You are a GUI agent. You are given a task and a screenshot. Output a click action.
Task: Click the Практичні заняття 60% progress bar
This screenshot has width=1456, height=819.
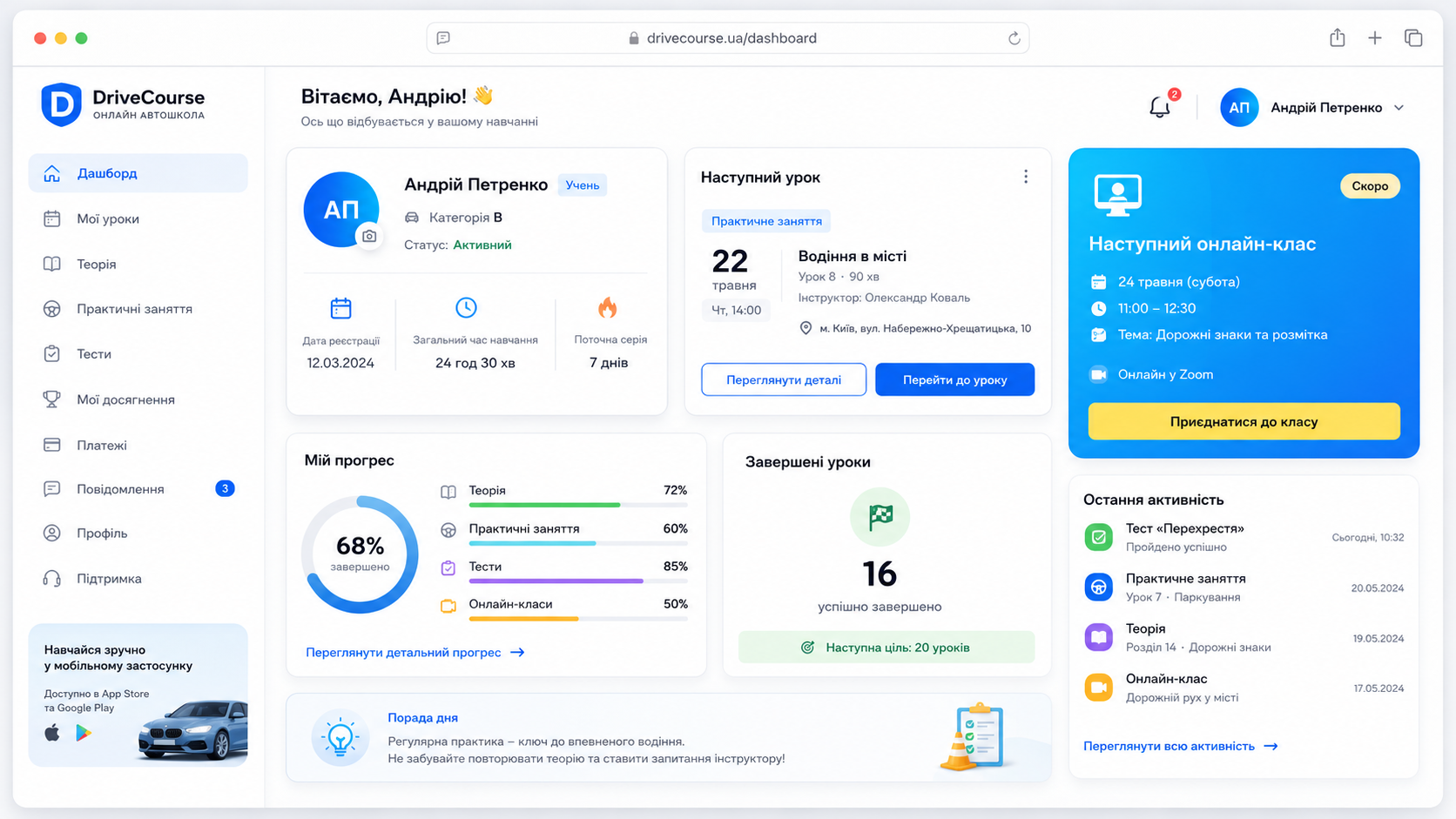tap(578, 543)
